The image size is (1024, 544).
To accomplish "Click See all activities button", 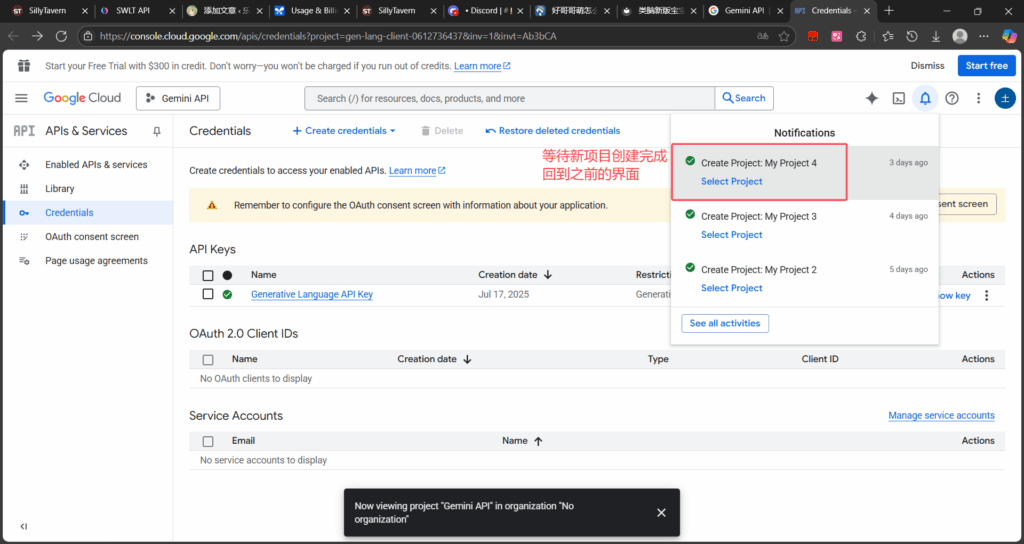I will (725, 323).
